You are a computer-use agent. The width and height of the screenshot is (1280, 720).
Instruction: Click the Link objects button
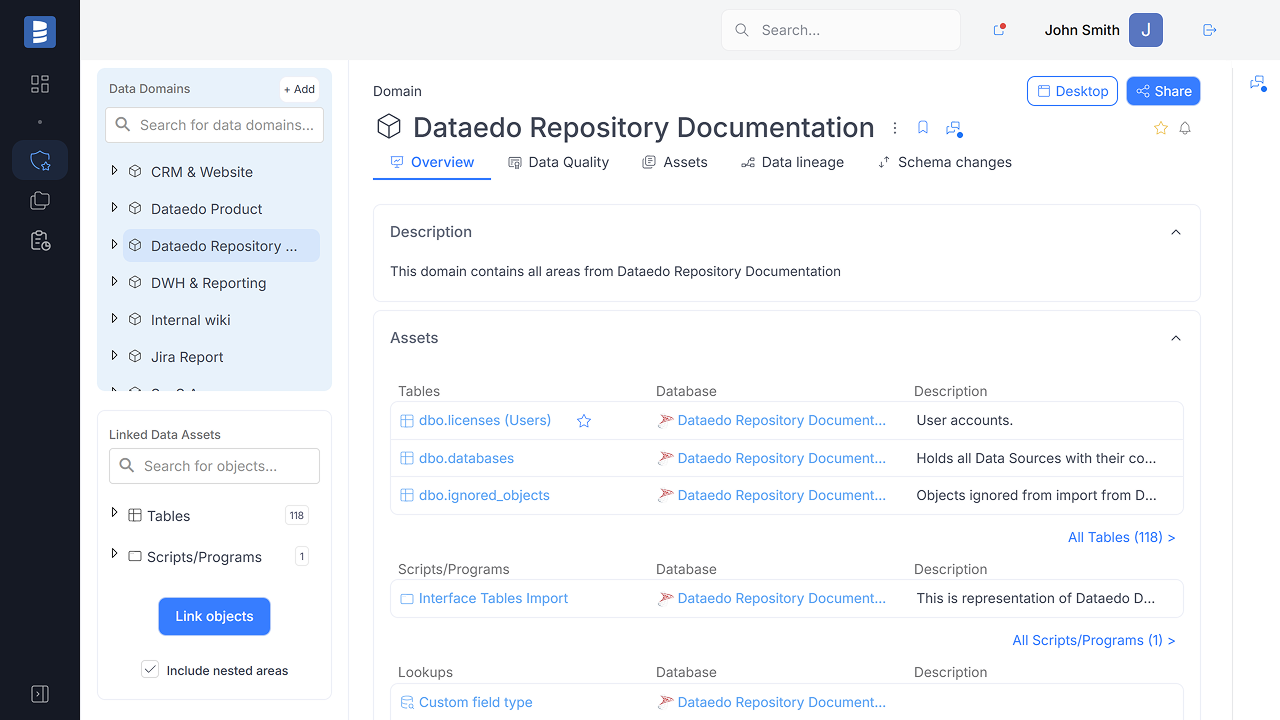pyautogui.click(x=214, y=616)
